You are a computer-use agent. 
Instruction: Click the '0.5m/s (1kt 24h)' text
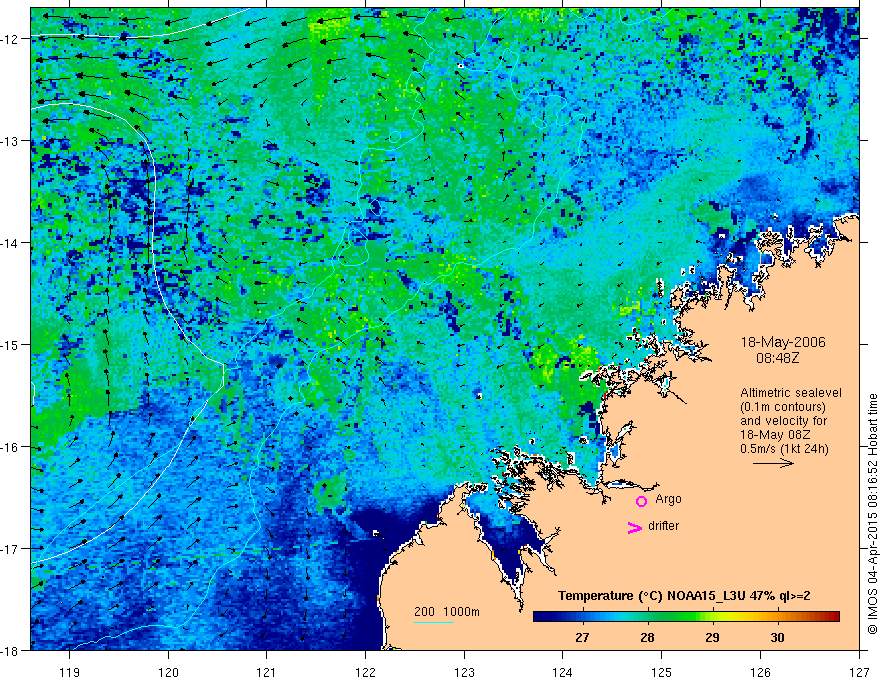(784, 449)
